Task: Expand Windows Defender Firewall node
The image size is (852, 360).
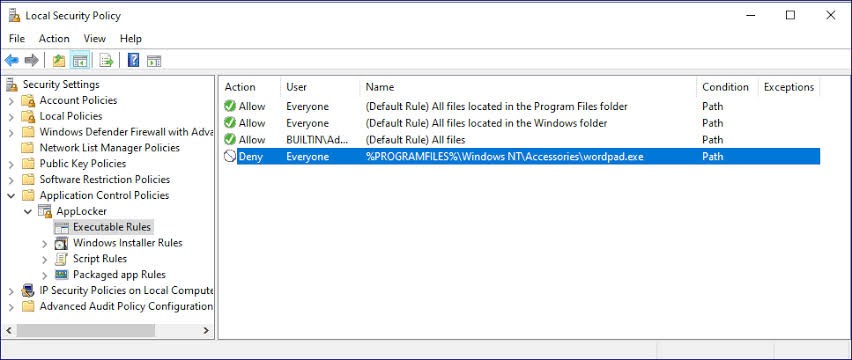Action: 11,132
